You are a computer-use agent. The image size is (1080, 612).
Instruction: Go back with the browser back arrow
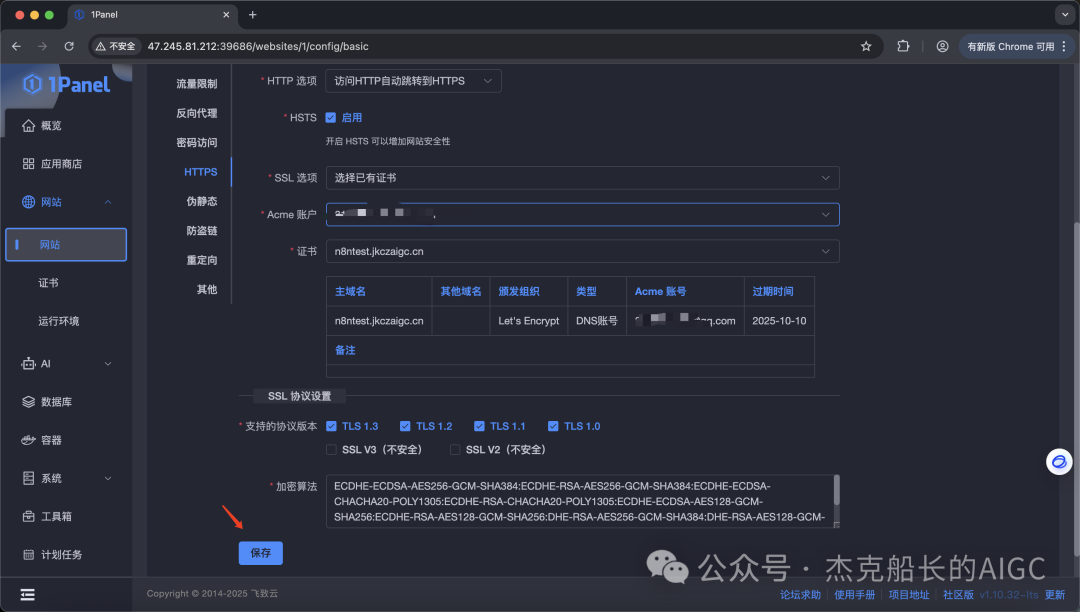click(17, 46)
